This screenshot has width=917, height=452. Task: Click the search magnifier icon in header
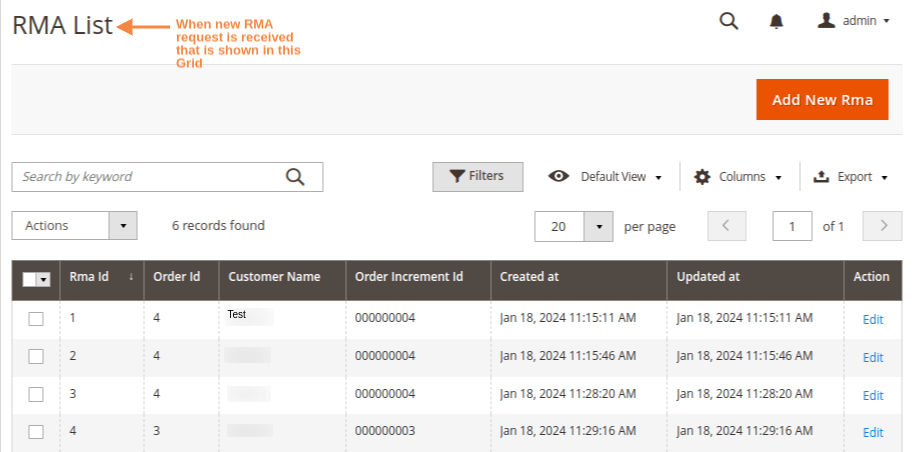729,21
